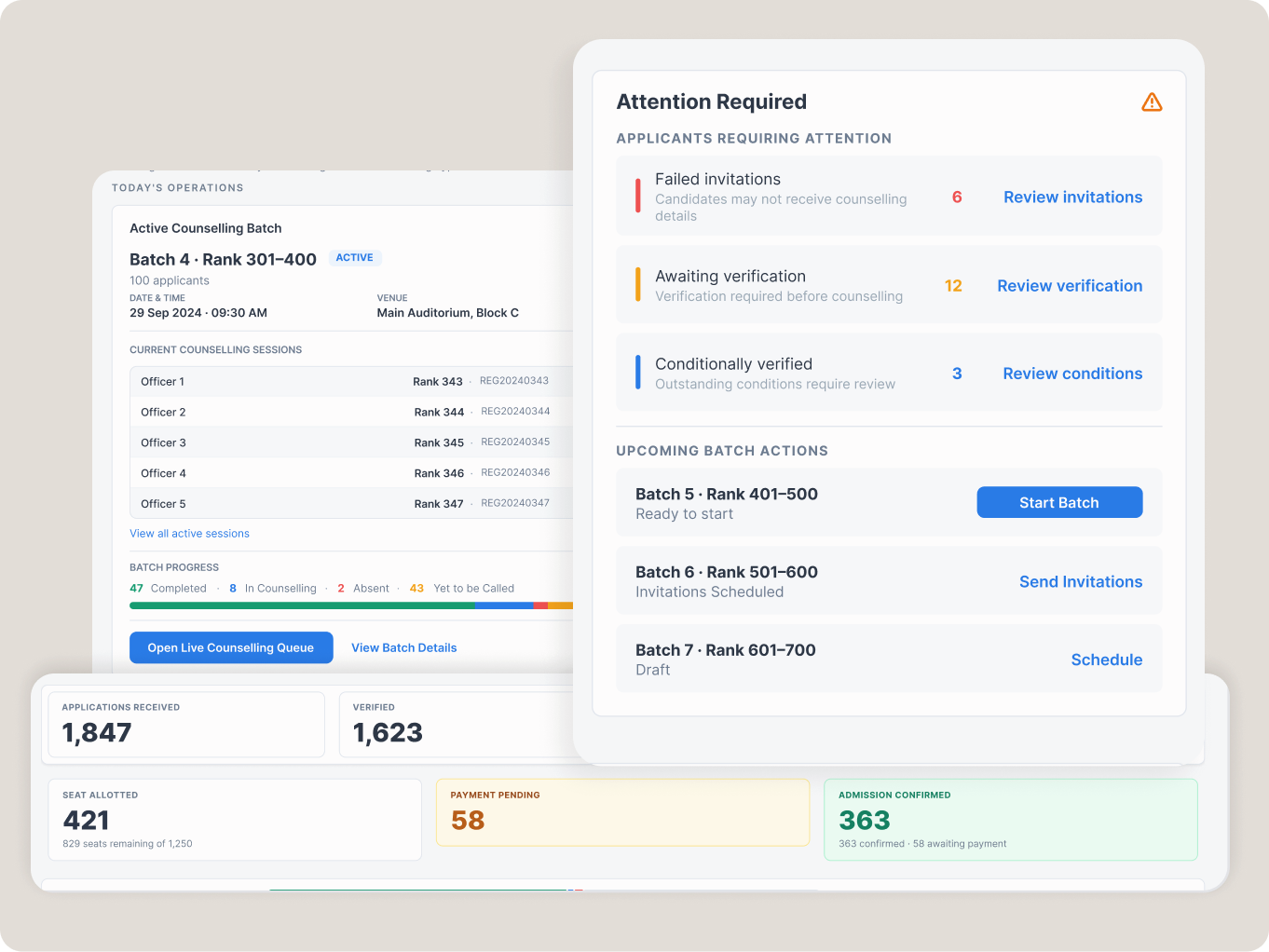Schedule Batch 7 draft
The image size is (1269, 952).
(1106, 660)
